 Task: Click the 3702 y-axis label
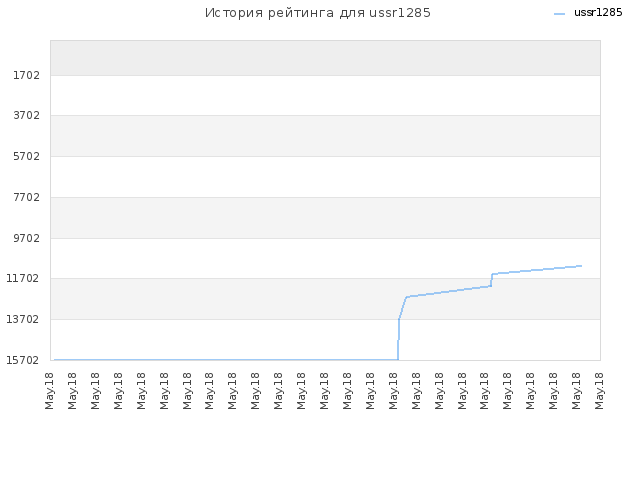(27, 116)
